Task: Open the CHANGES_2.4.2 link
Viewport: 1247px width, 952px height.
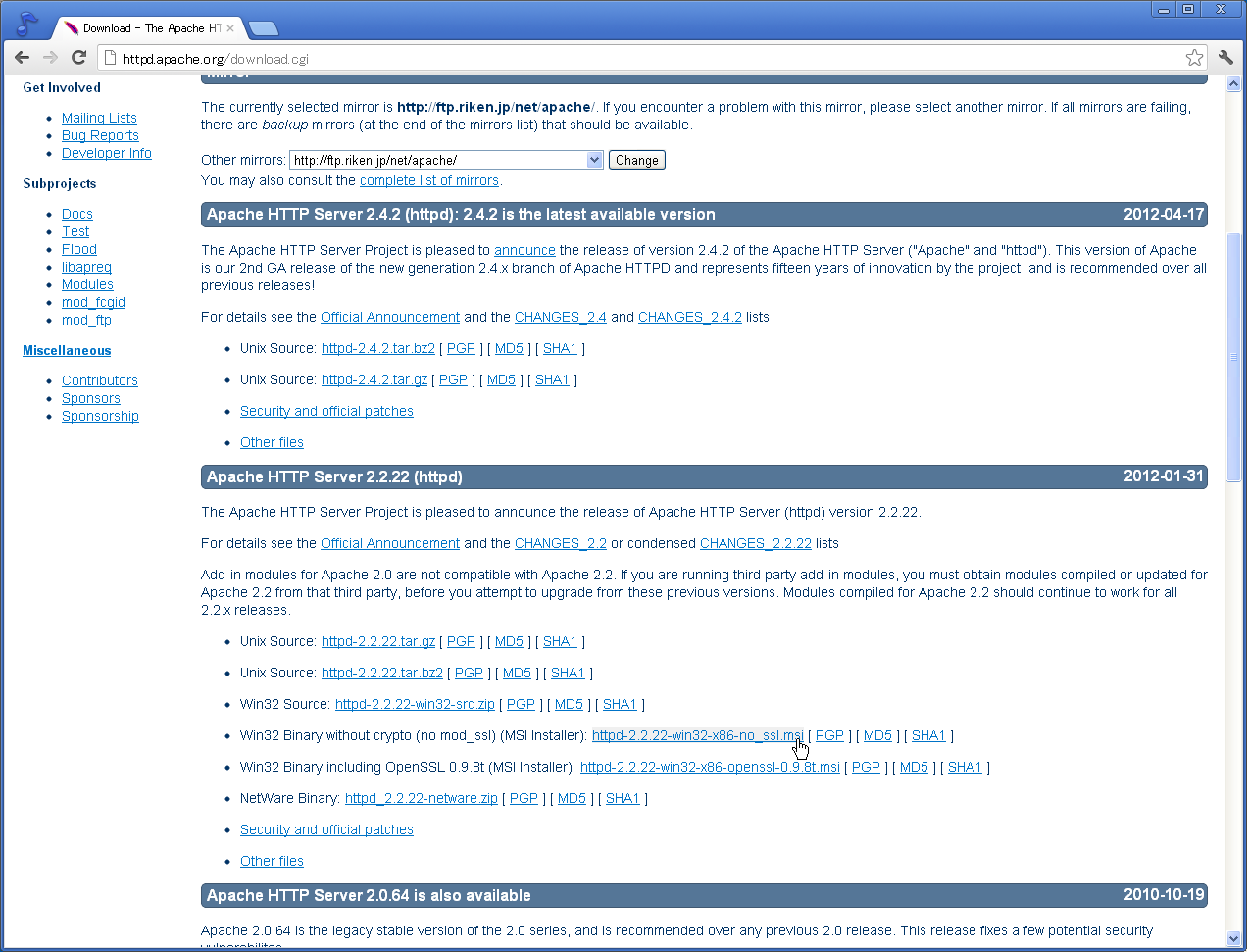Action: pos(690,317)
